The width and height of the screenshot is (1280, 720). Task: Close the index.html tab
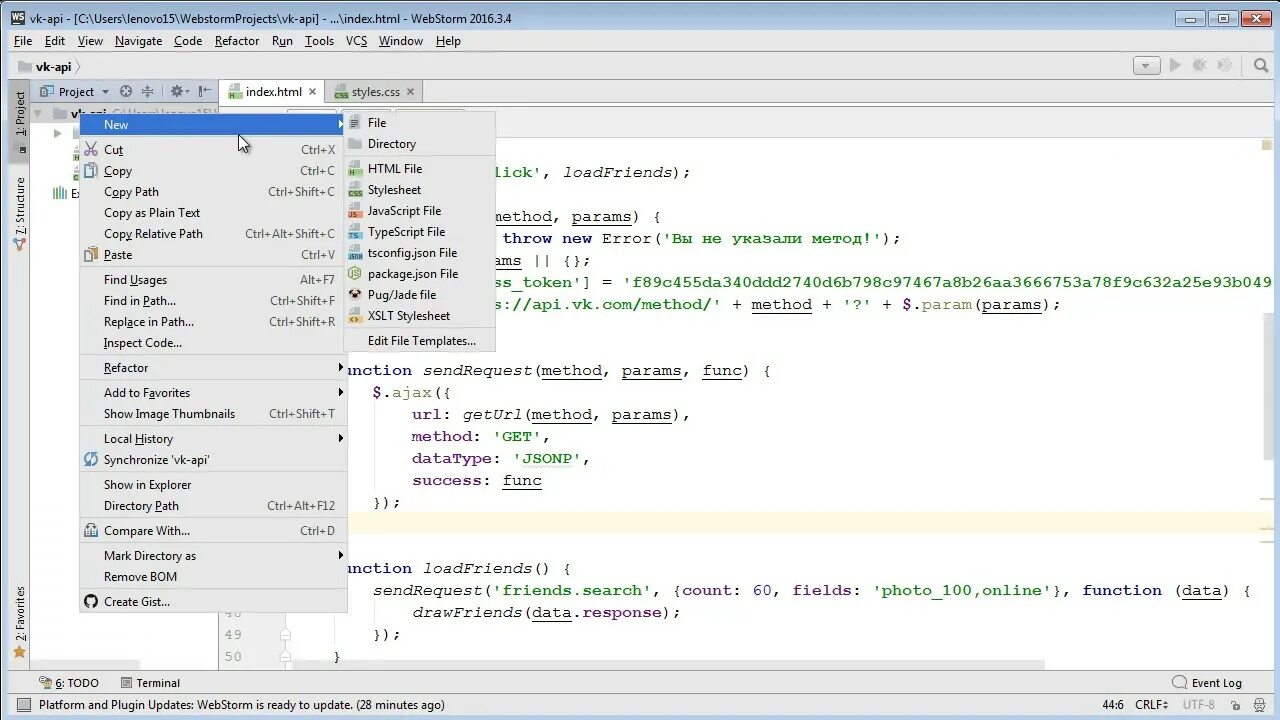312,91
